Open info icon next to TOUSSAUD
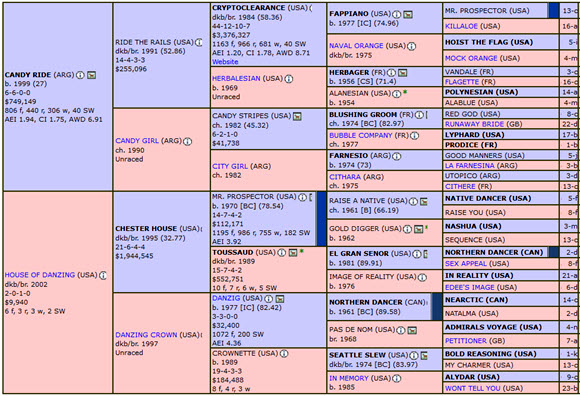 282,253
